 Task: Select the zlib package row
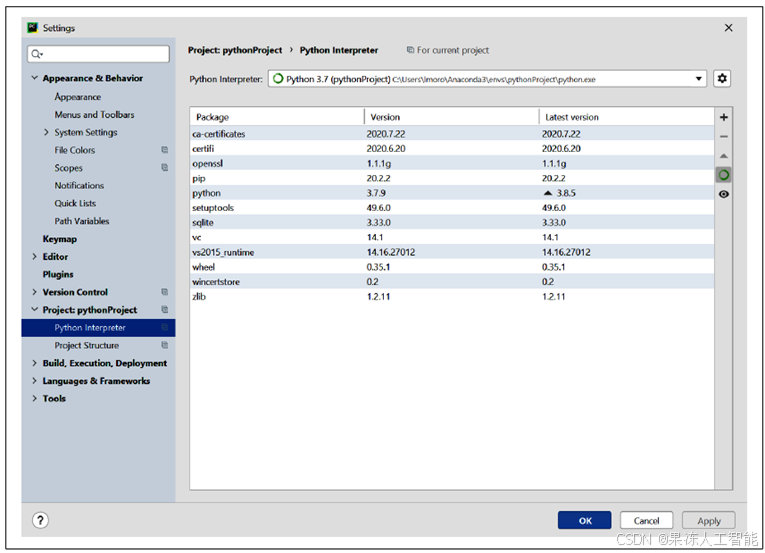452,296
